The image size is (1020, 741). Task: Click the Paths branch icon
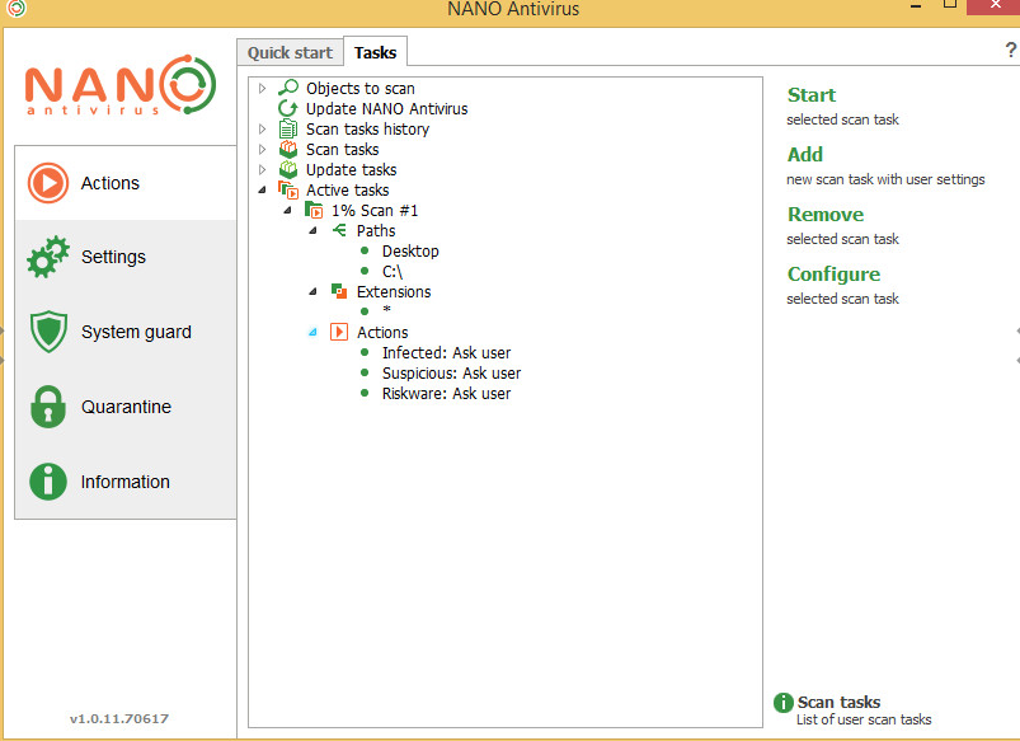tap(339, 230)
